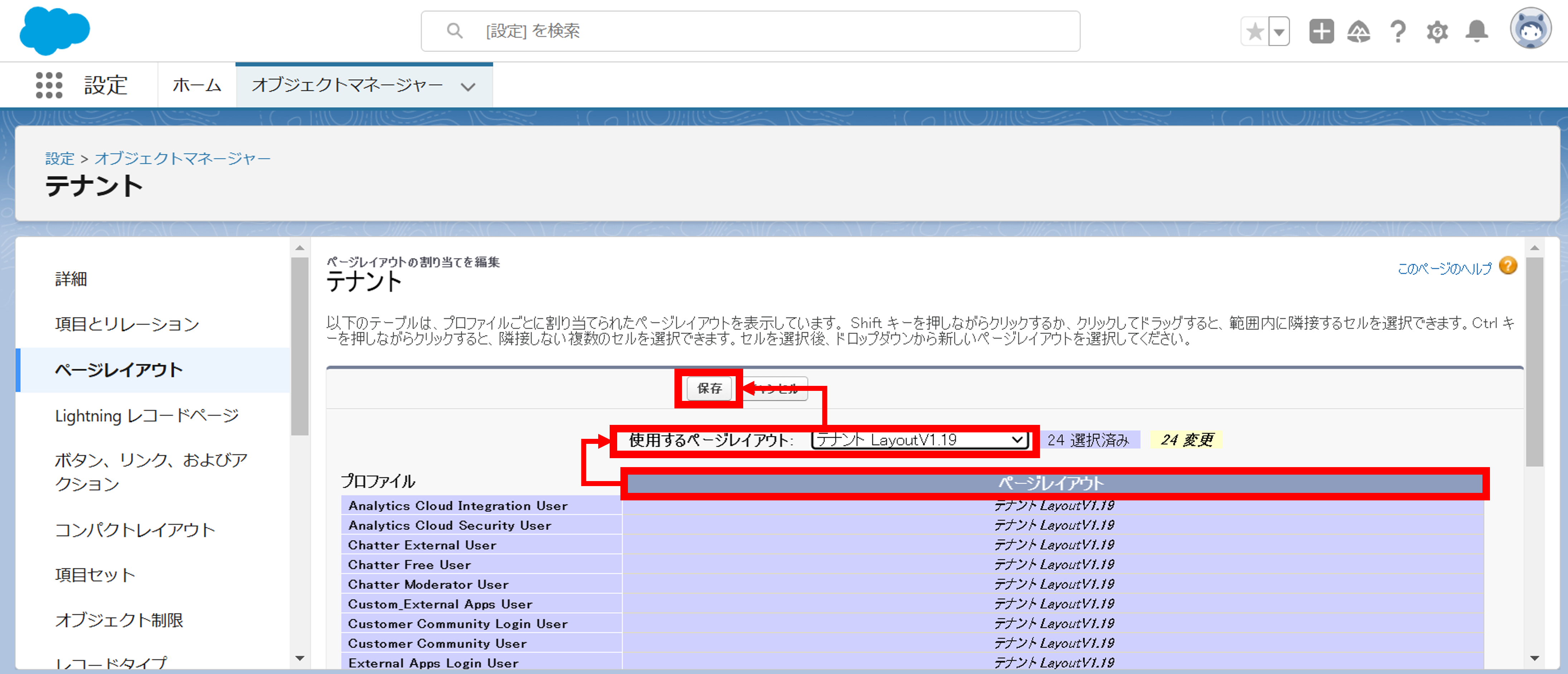Select 項目とリレーション in the sidebar
The image size is (1568, 674).
click(x=127, y=324)
